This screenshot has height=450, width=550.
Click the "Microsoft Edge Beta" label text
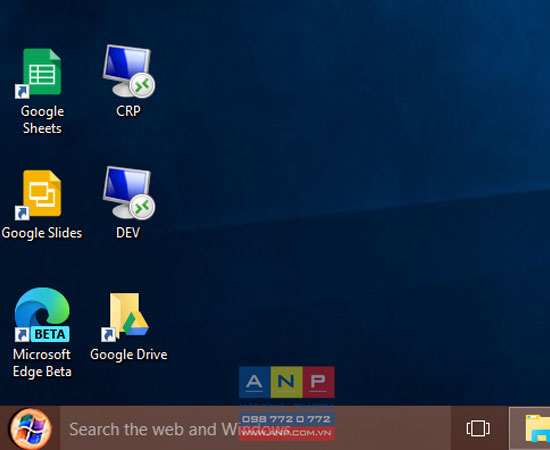click(x=42, y=363)
